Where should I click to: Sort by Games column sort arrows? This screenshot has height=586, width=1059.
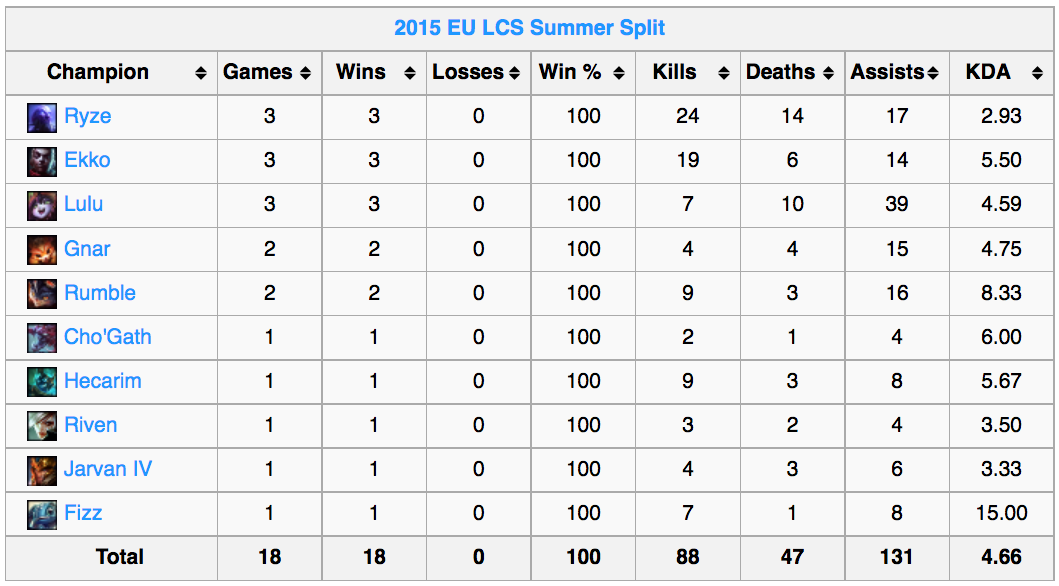click(305, 73)
